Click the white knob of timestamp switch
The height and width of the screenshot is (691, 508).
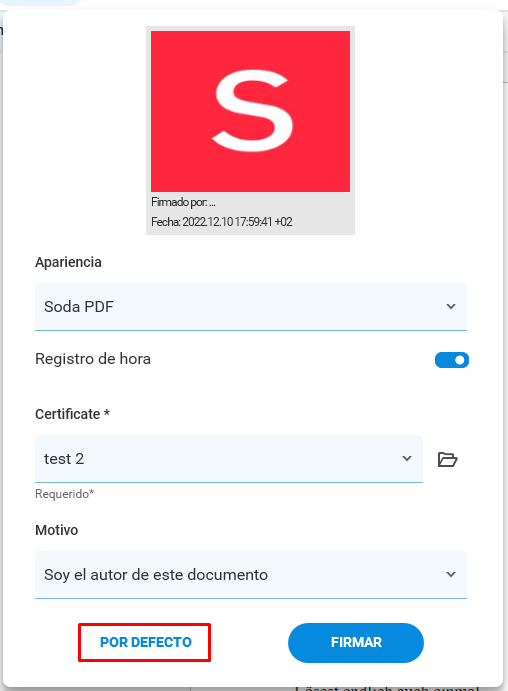pos(460,360)
